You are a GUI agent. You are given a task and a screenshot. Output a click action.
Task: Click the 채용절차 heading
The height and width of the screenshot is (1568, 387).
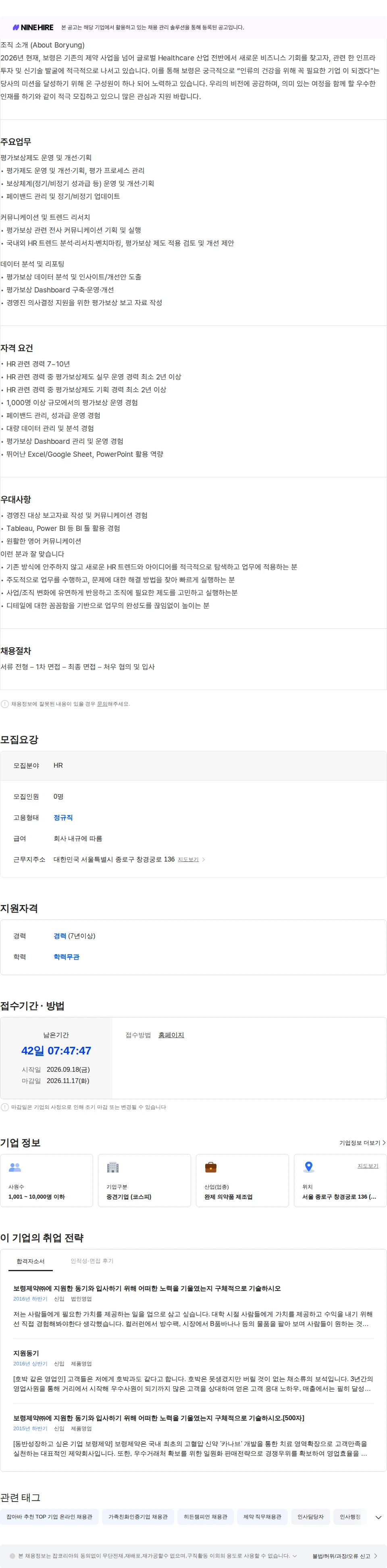pos(16,651)
